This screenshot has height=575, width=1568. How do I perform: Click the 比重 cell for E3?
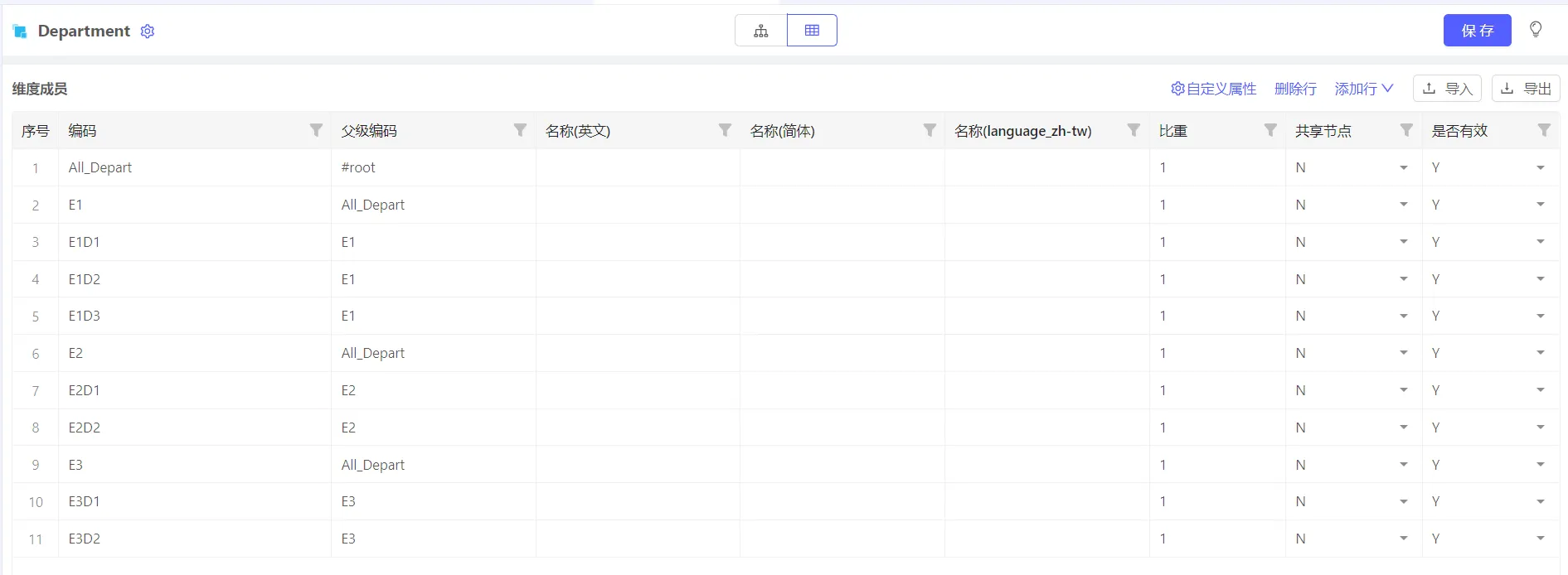(x=1217, y=465)
